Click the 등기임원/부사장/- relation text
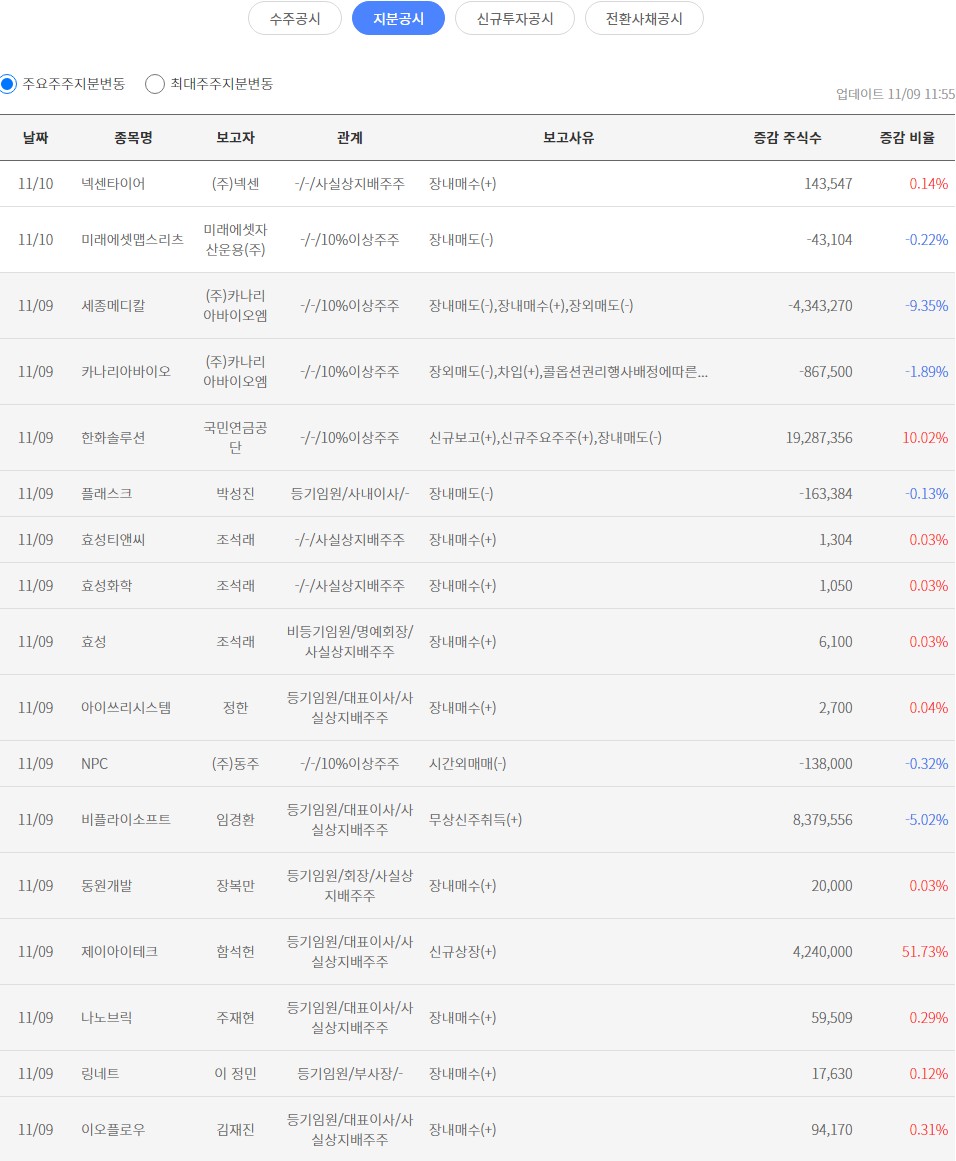 coord(350,1074)
